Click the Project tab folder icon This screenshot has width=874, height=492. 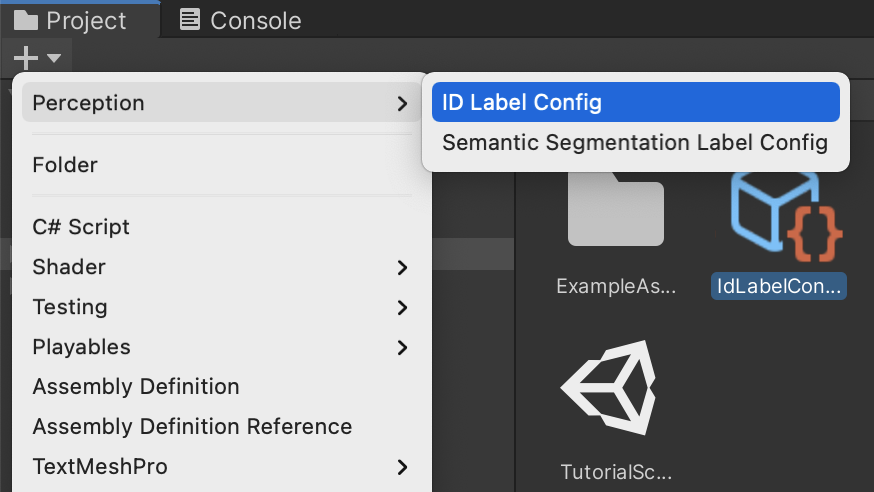coord(26,20)
